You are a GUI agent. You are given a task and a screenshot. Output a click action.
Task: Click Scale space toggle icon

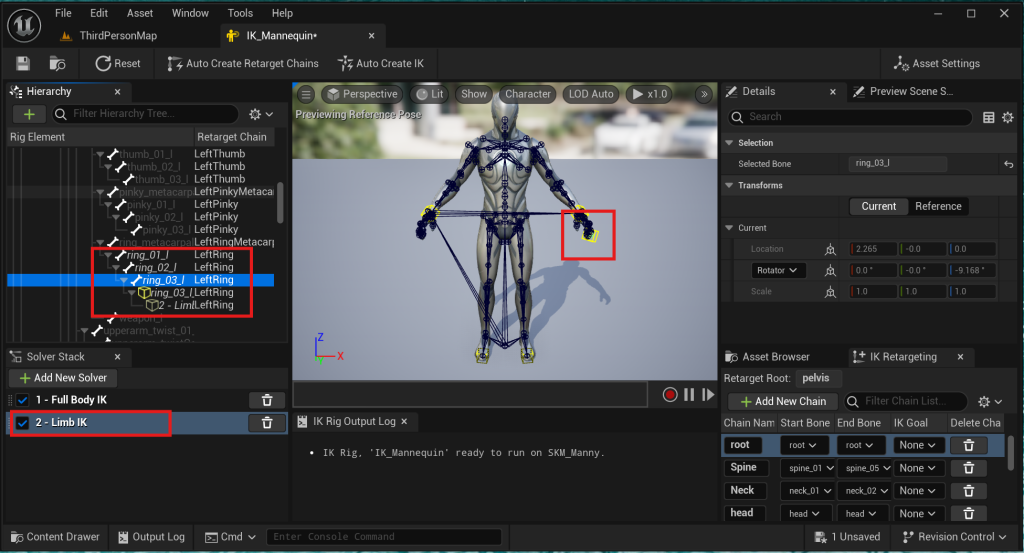click(830, 292)
